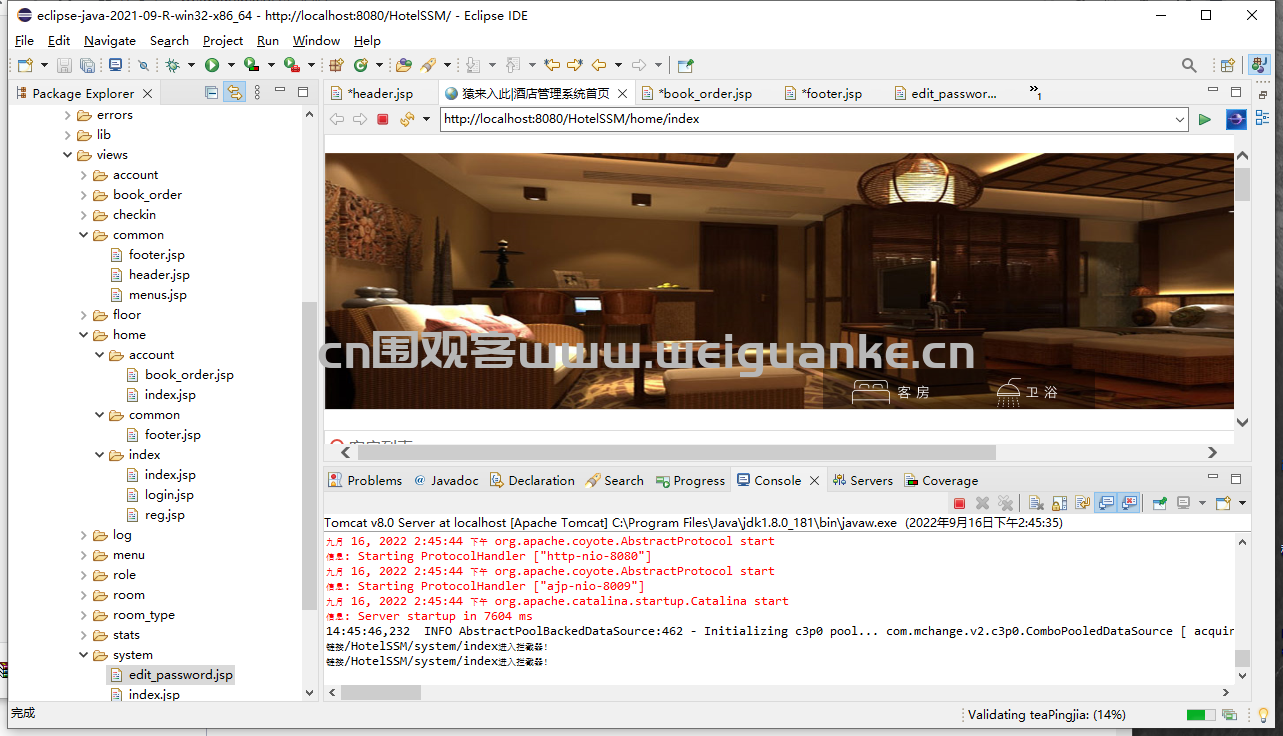This screenshot has height=736, width=1283.
Task: Click the Console horizontal scrollbar thumb
Action: tap(381, 692)
